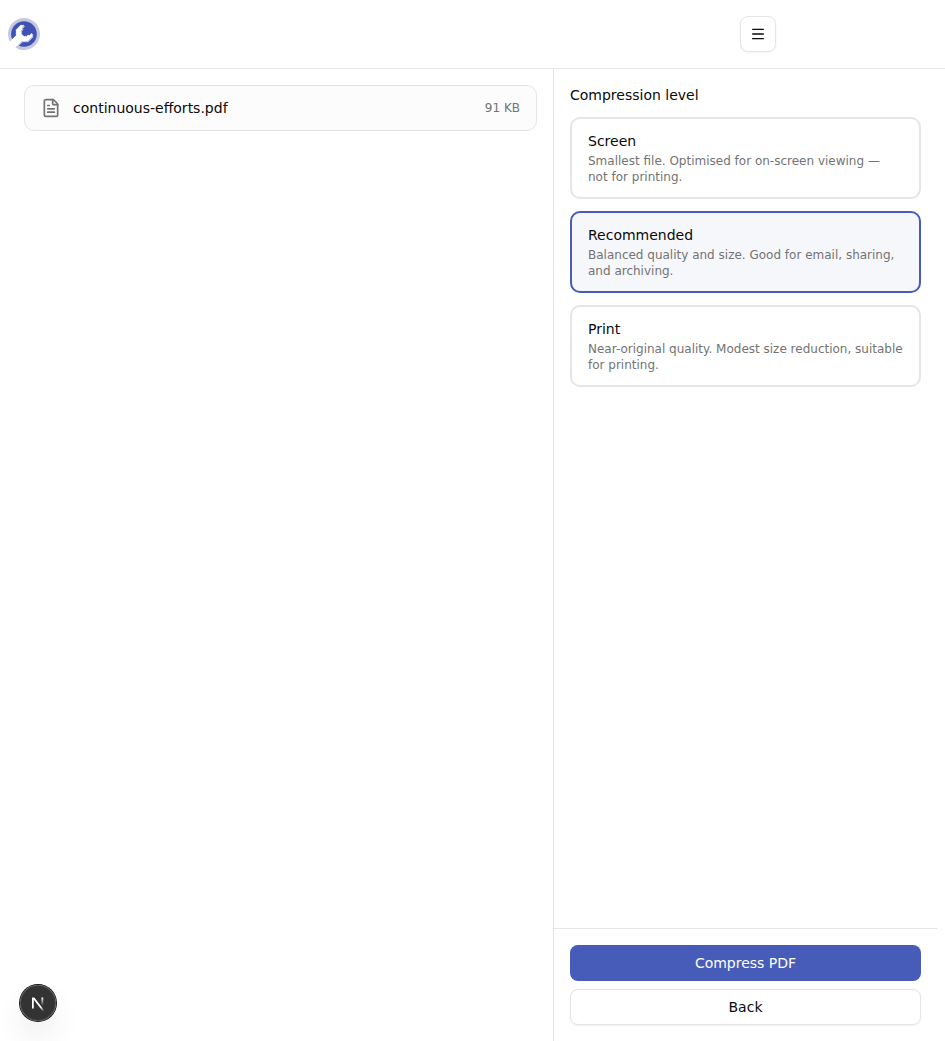
Task: Choose the smallest file option for on-screen viewing
Action: click(745, 157)
